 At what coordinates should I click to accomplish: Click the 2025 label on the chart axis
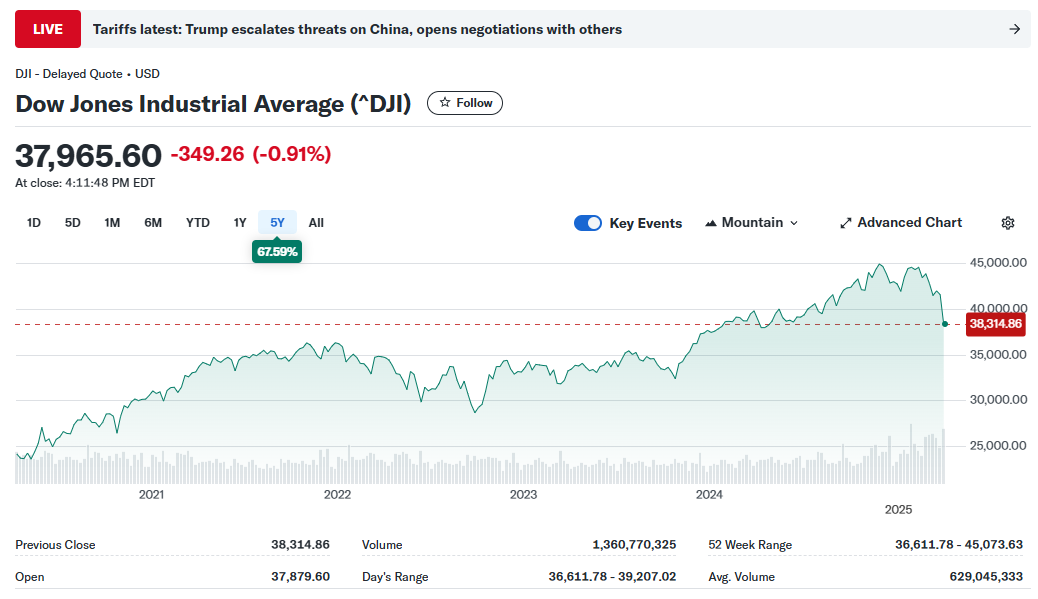click(x=898, y=510)
